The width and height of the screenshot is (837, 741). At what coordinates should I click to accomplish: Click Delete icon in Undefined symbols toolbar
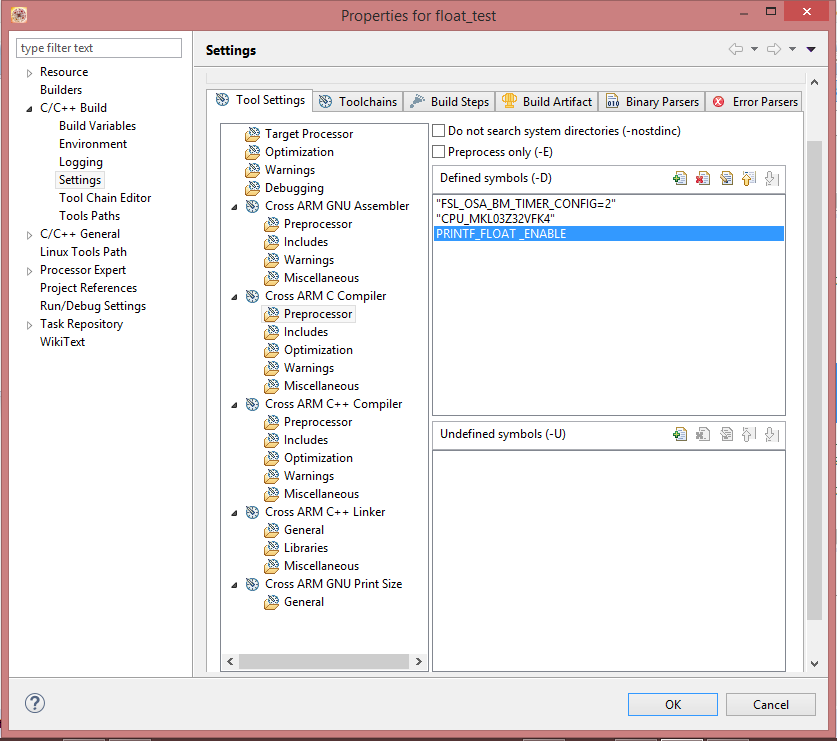pos(702,435)
